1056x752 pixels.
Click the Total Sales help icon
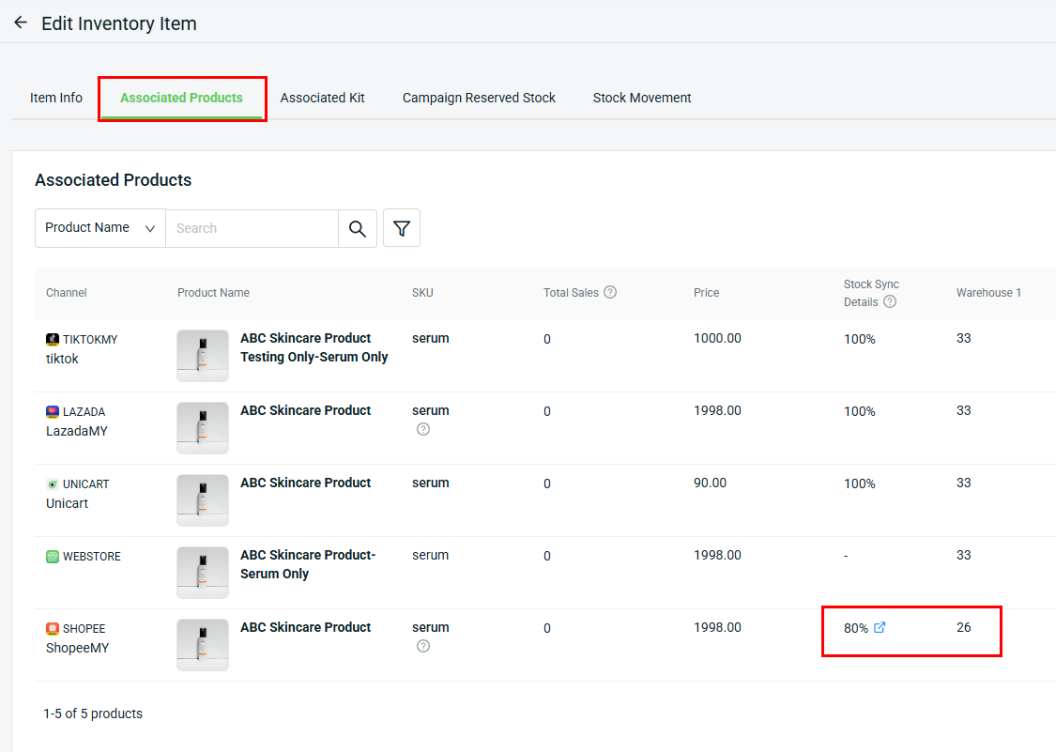610,293
